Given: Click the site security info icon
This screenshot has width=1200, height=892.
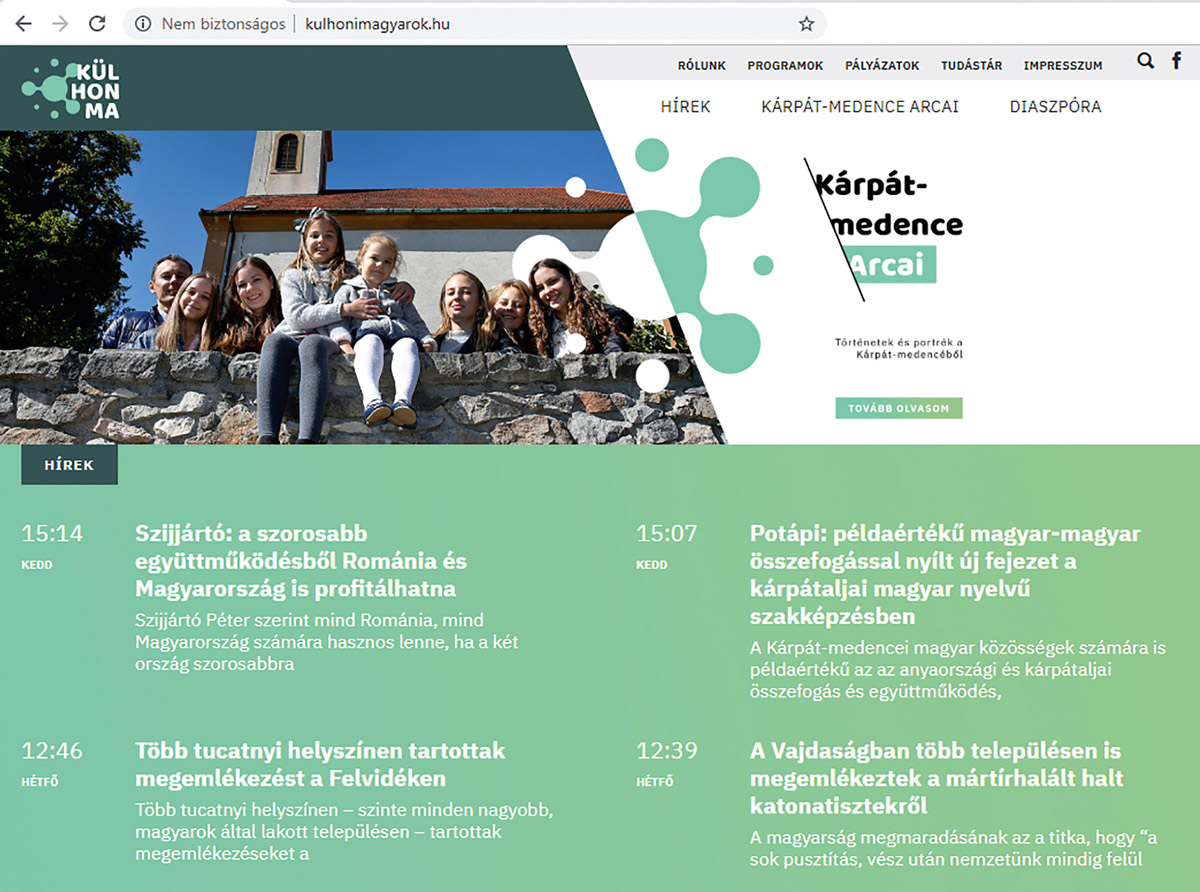Looking at the screenshot, I should [143, 24].
